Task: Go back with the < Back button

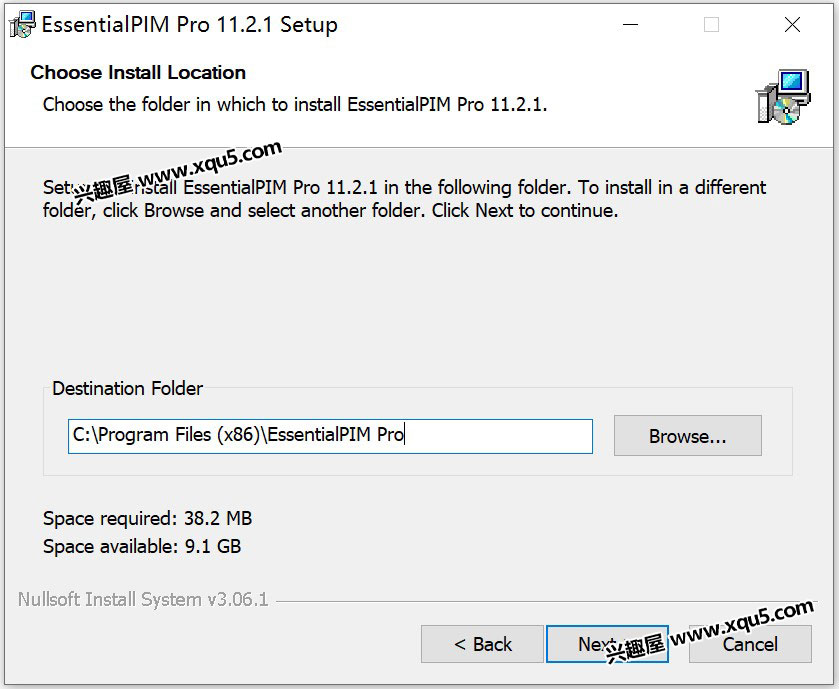Action: pyautogui.click(x=482, y=644)
